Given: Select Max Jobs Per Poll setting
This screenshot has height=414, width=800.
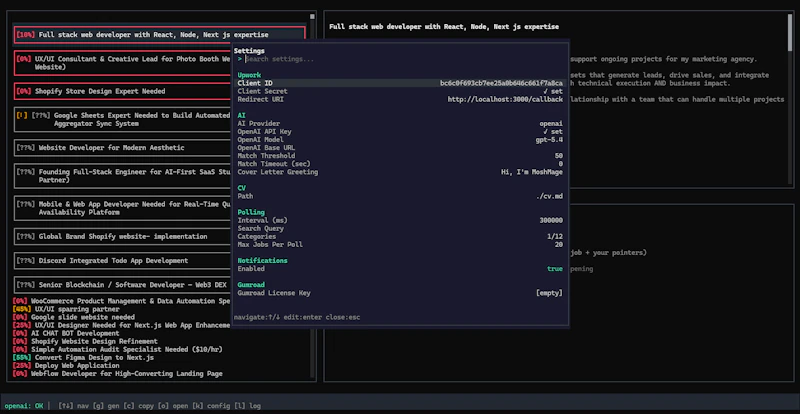Looking at the screenshot, I should tap(400, 245).
